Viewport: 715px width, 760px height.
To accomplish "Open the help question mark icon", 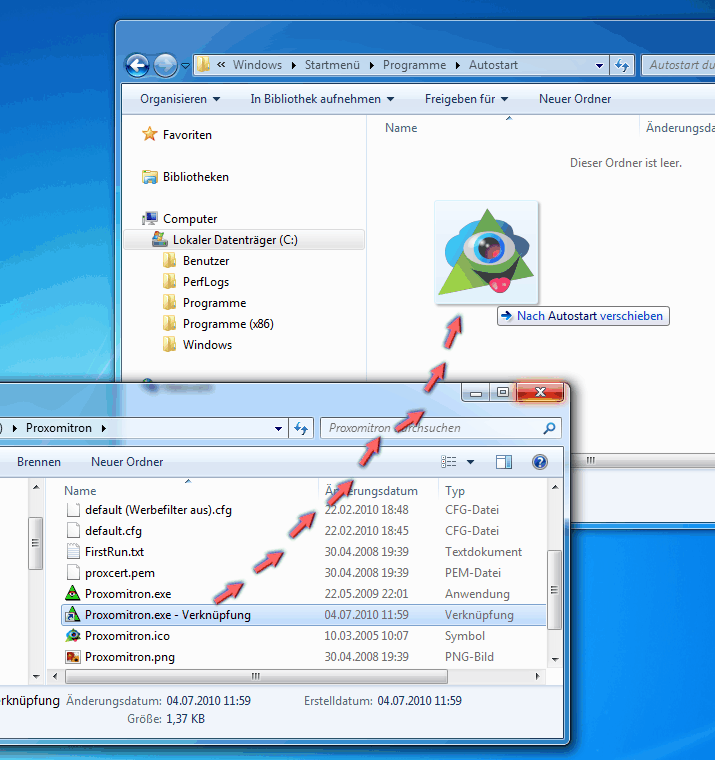I will click(540, 462).
